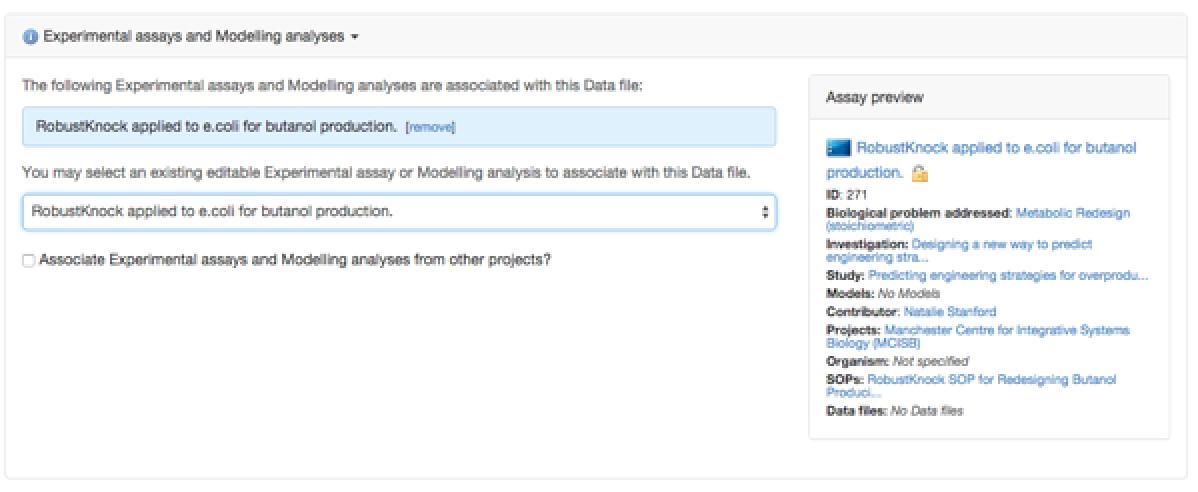Viewport: 1198px width, 492px height.
Task: Remove the associated RobustKnock assay
Action: click(x=430, y=127)
